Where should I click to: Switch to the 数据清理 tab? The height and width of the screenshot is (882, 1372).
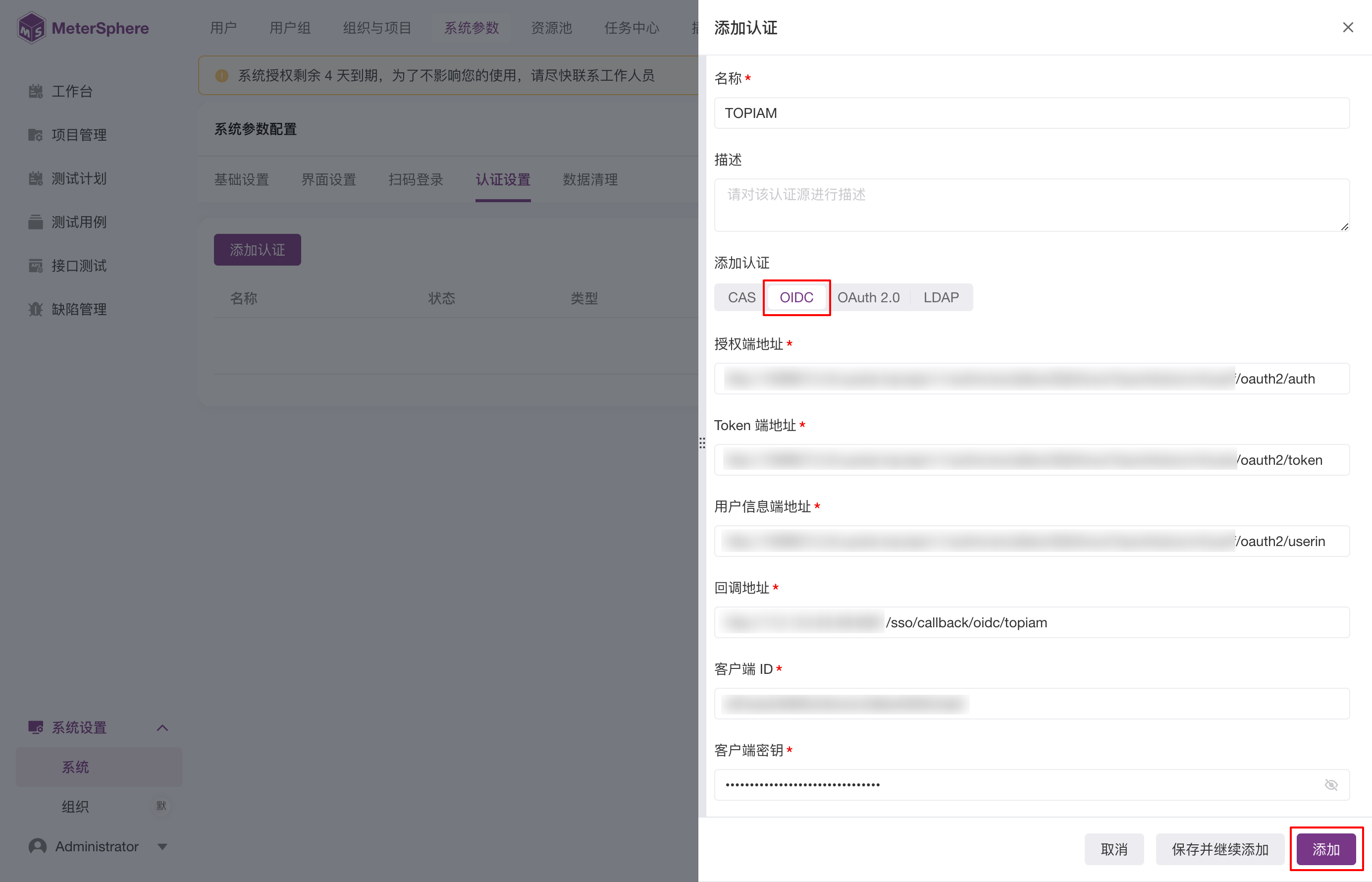589,179
